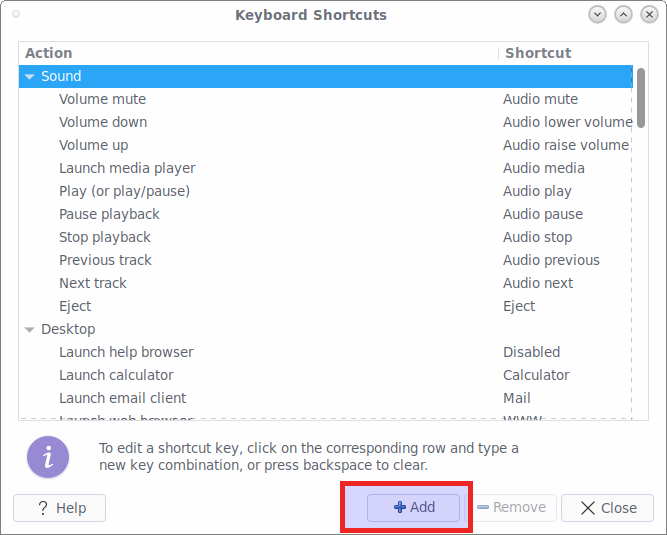The image size is (667, 535).
Task: Click the purple info icon
Action: (48, 456)
